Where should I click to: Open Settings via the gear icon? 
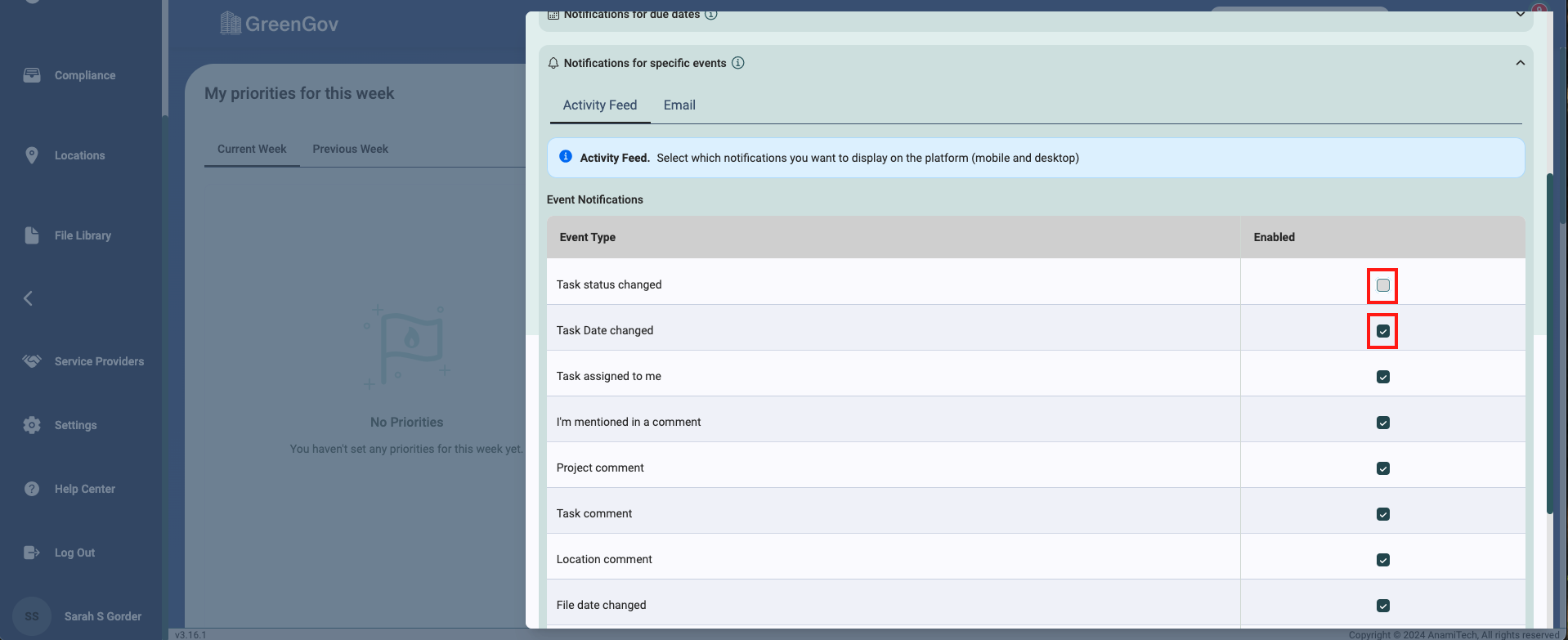32,425
